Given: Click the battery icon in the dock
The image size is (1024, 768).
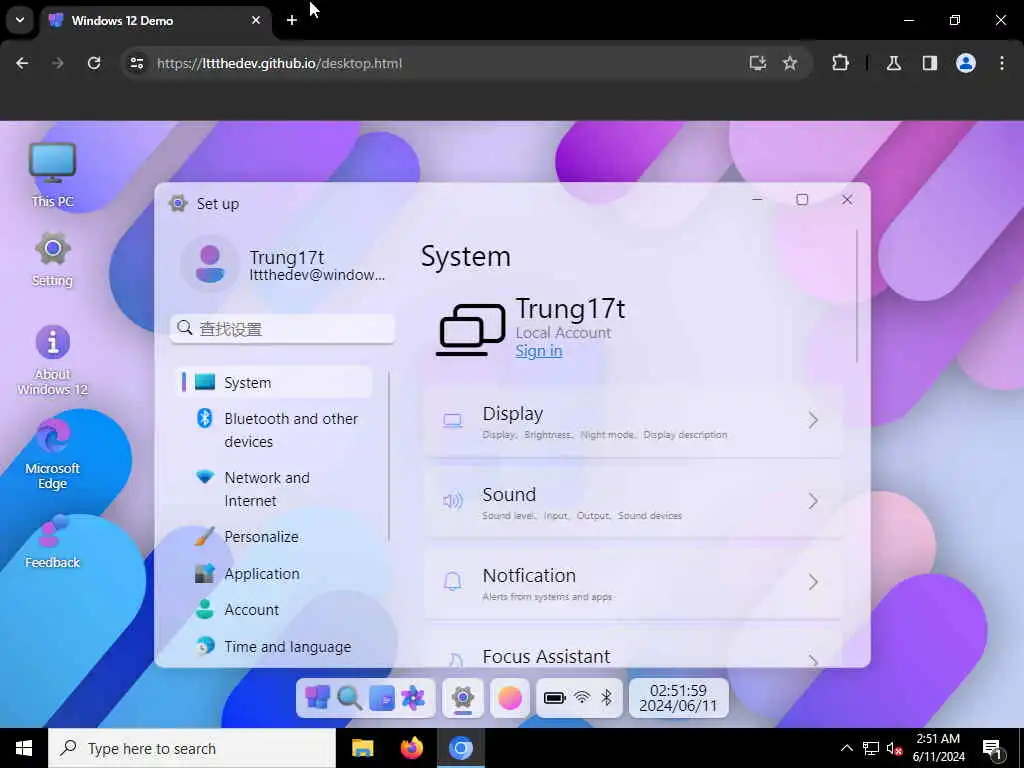Looking at the screenshot, I should coord(554,698).
